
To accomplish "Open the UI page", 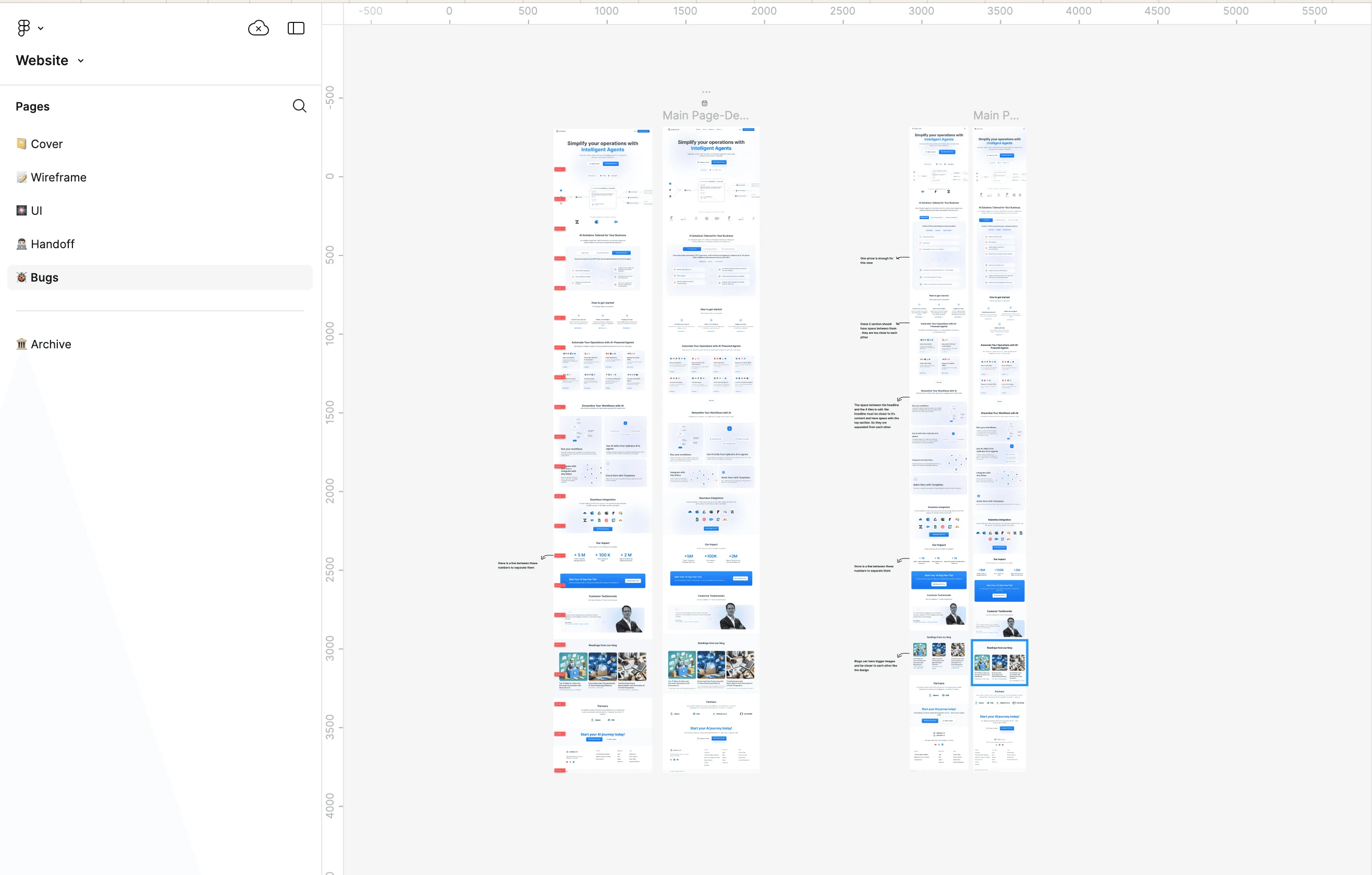I will point(36,210).
